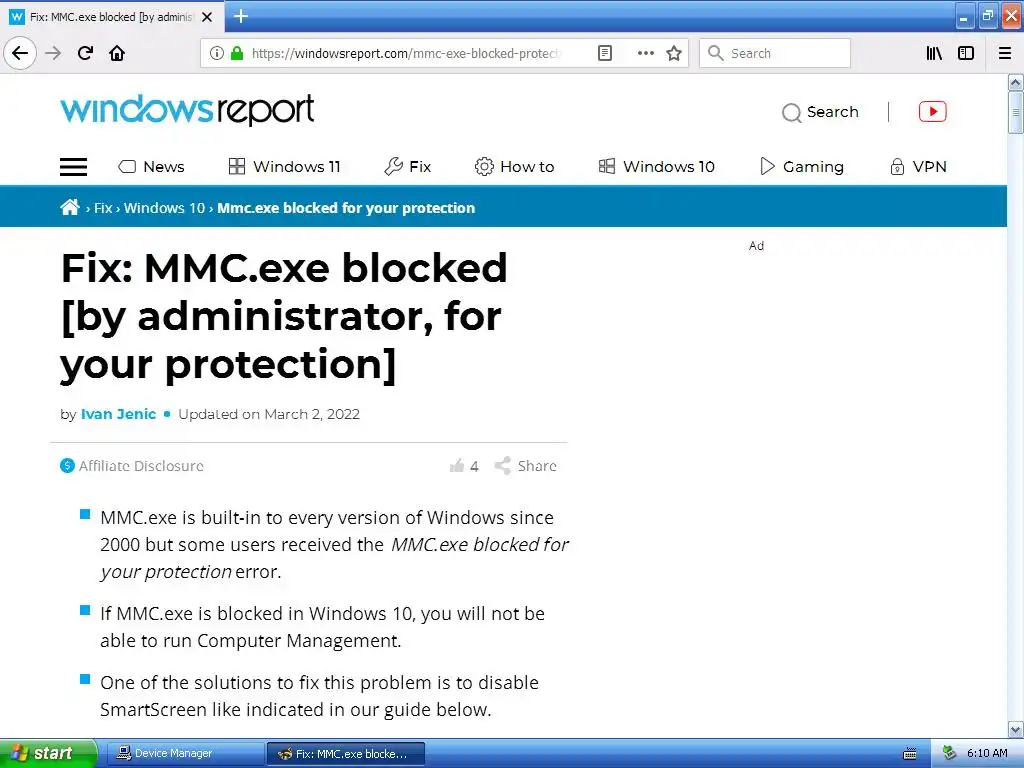Viewport: 1024px width, 768px height.
Task: Share the article
Action: click(526, 466)
